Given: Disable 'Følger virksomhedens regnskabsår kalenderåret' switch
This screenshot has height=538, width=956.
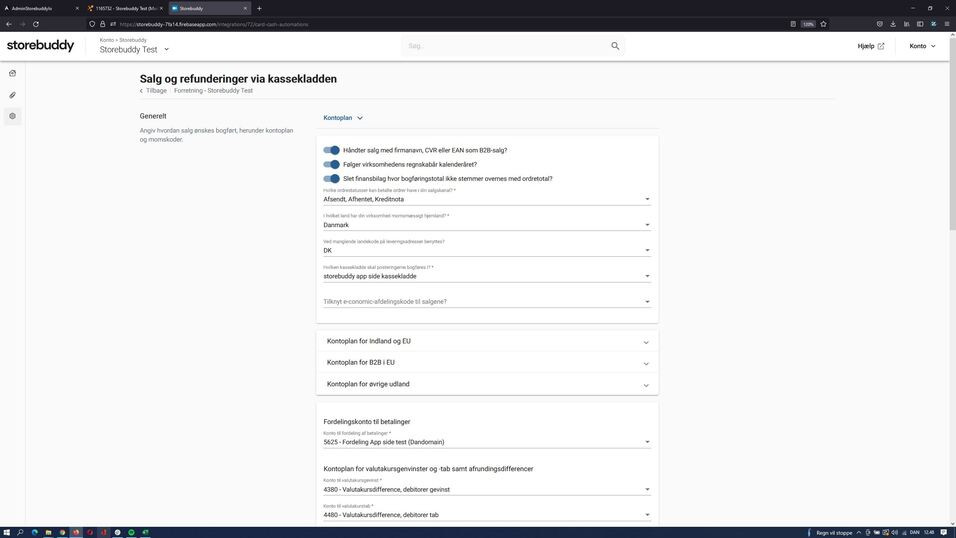Looking at the screenshot, I should click(x=332, y=165).
